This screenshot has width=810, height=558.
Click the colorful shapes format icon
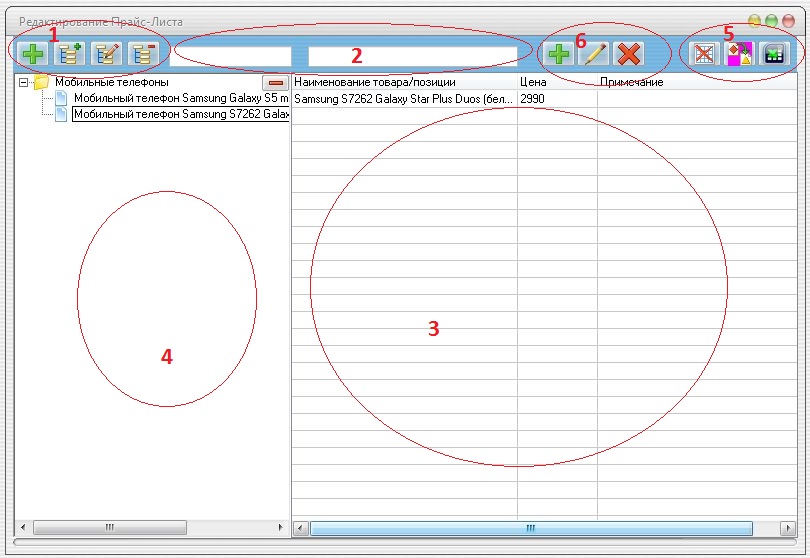(x=739, y=54)
